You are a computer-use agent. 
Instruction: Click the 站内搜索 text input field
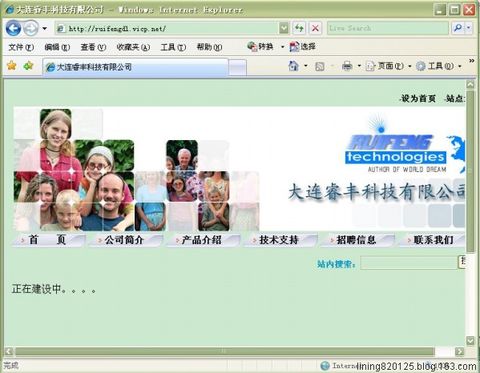click(409, 263)
